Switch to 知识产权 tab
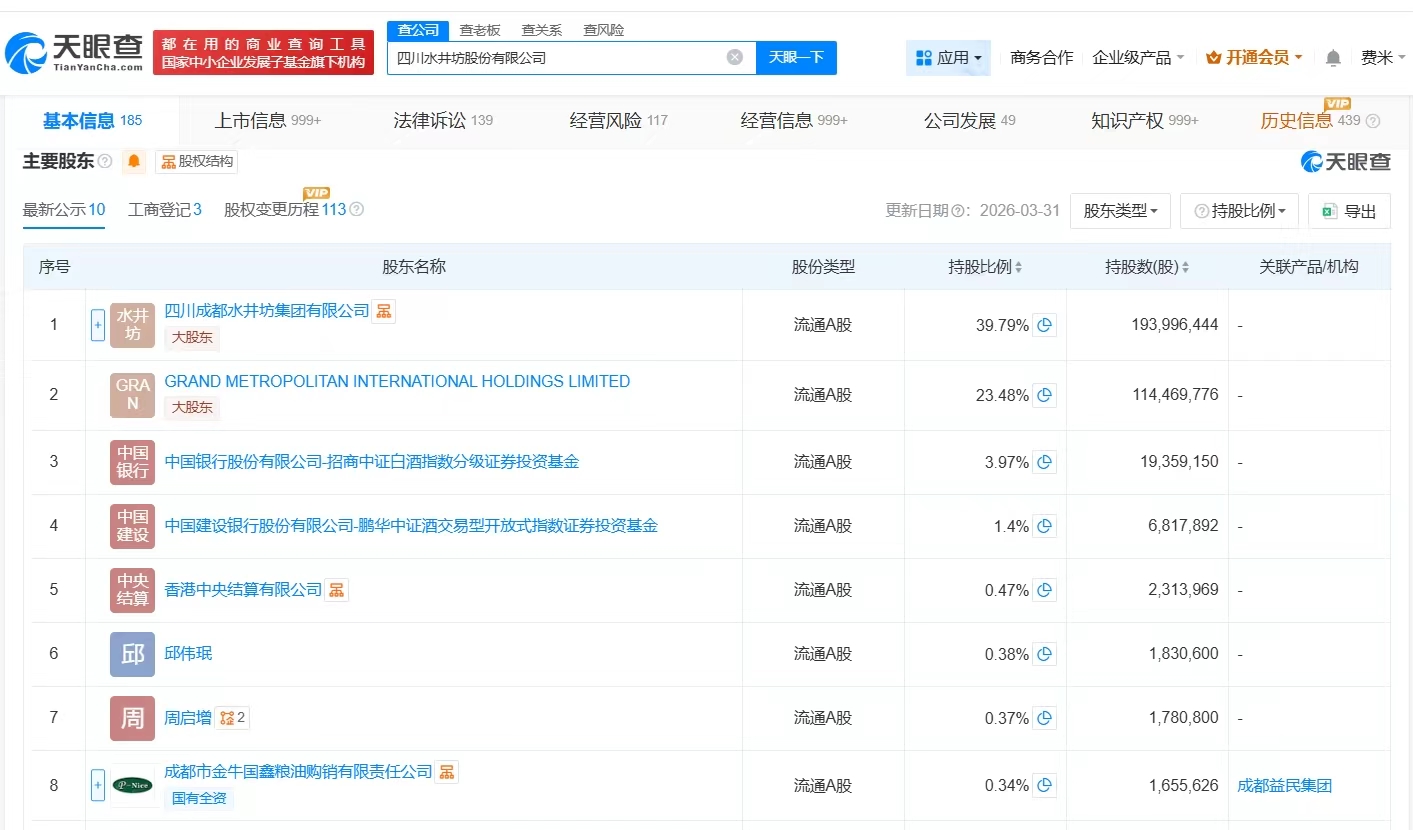Screen dimensions: 1413x830 click(x=1145, y=121)
